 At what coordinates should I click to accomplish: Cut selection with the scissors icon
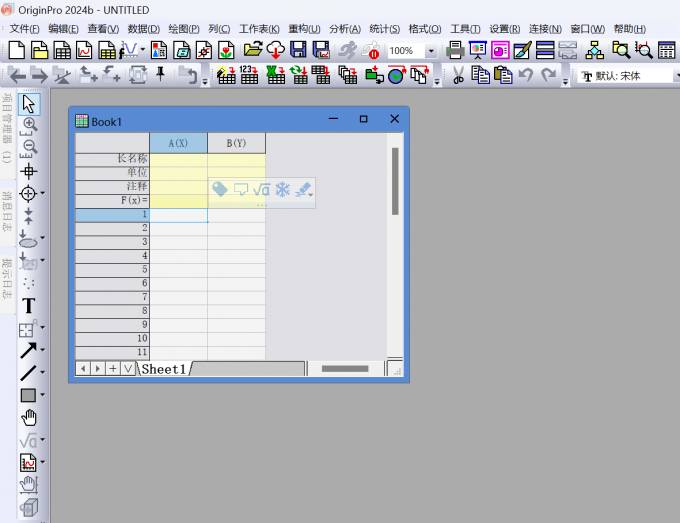(x=458, y=75)
